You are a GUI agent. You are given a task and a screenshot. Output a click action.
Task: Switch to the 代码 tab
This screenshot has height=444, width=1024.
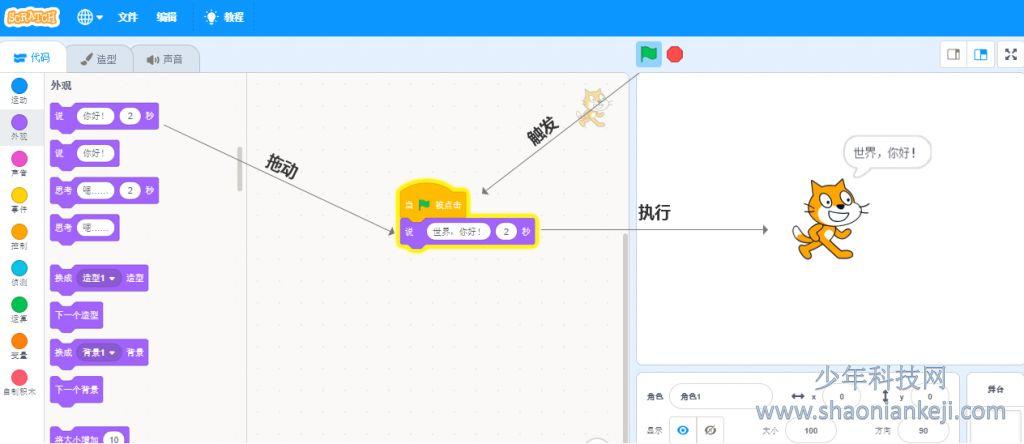(x=32, y=57)
